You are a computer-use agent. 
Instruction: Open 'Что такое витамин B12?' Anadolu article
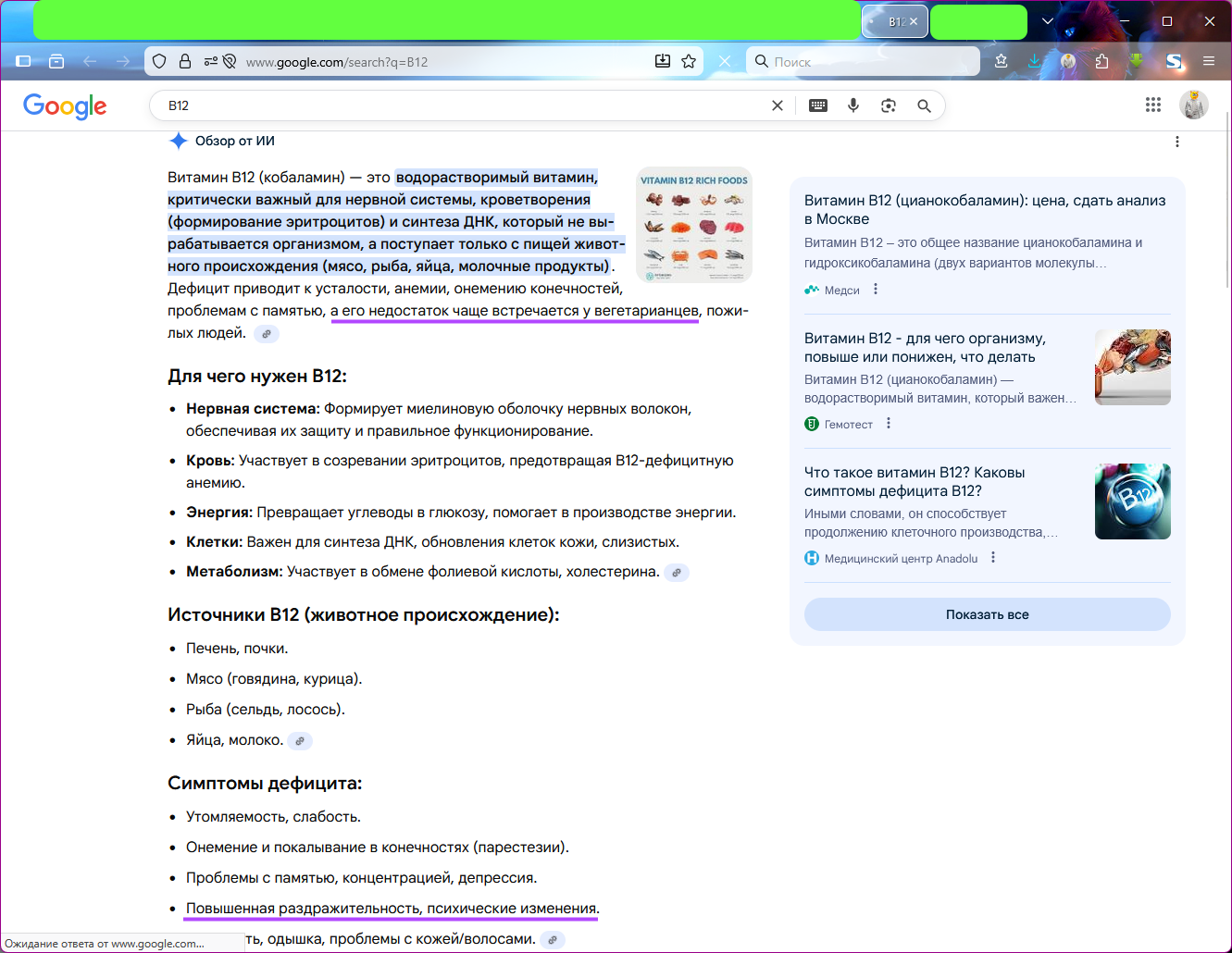915,482
